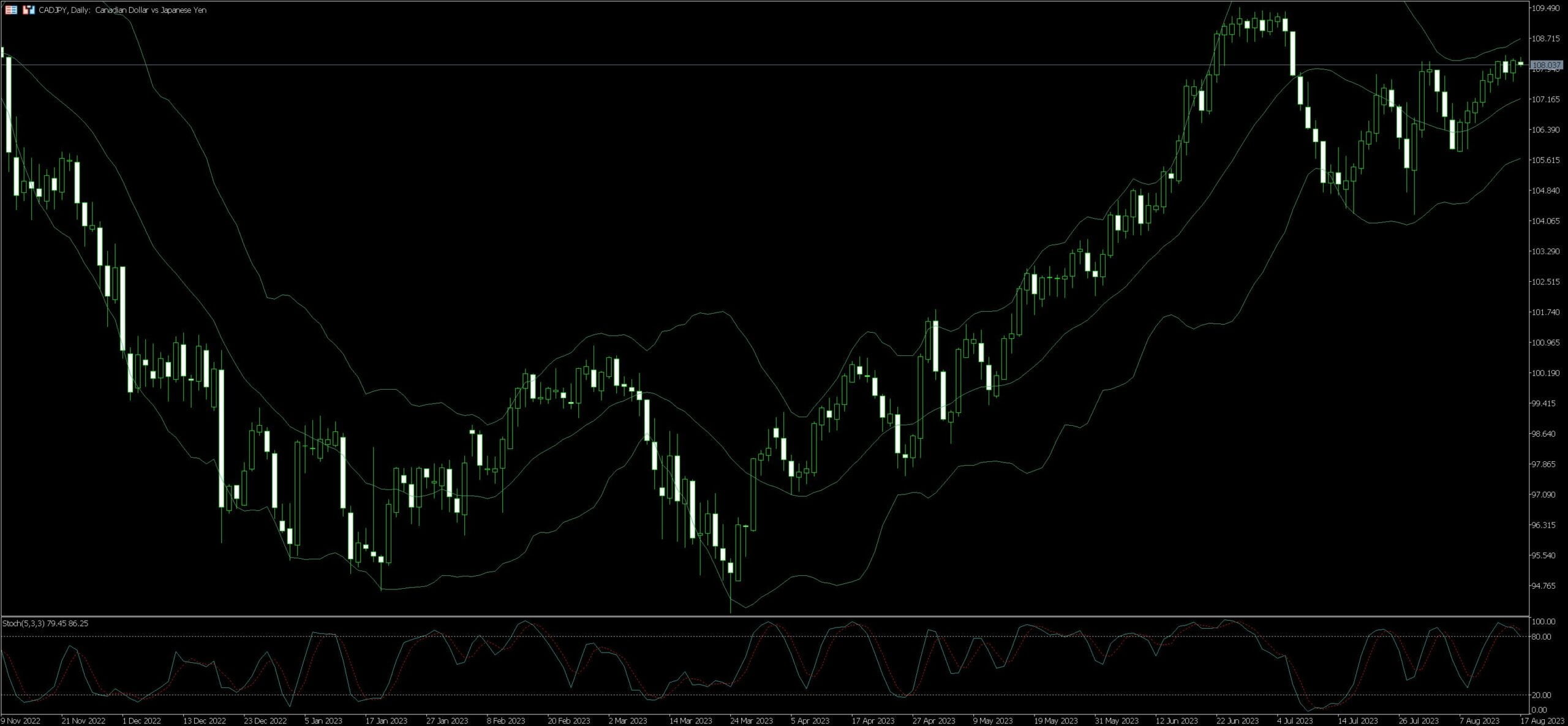Click the 9 Nov 2022 date label
This screenshot has width=1568, height=726.
click(x=21, y=720)
